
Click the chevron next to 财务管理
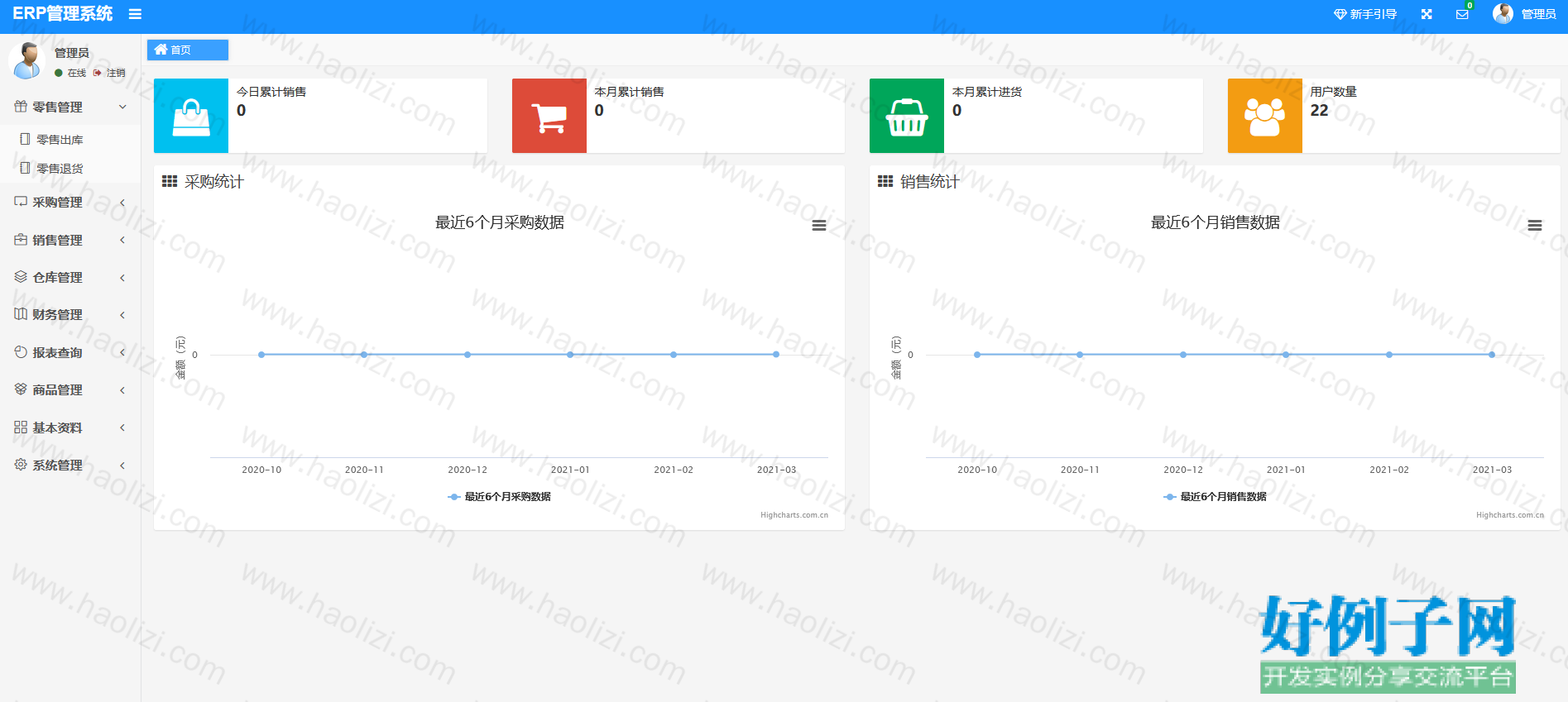(122, 315)
